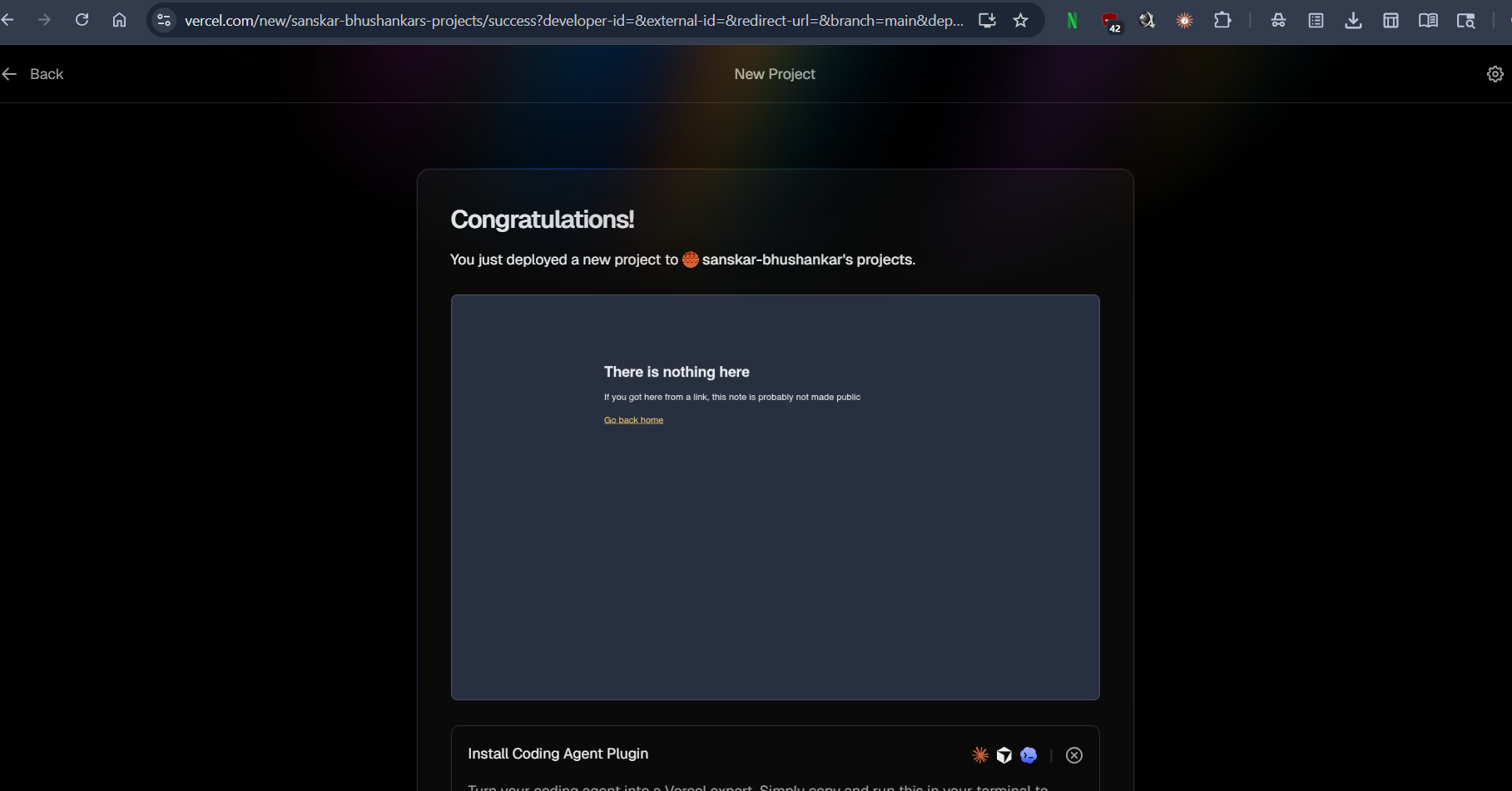This screenshot has width=1512, height=791.
Task: Click the vercel.com URL in the address bar
Action: click(x=574, y=20)
